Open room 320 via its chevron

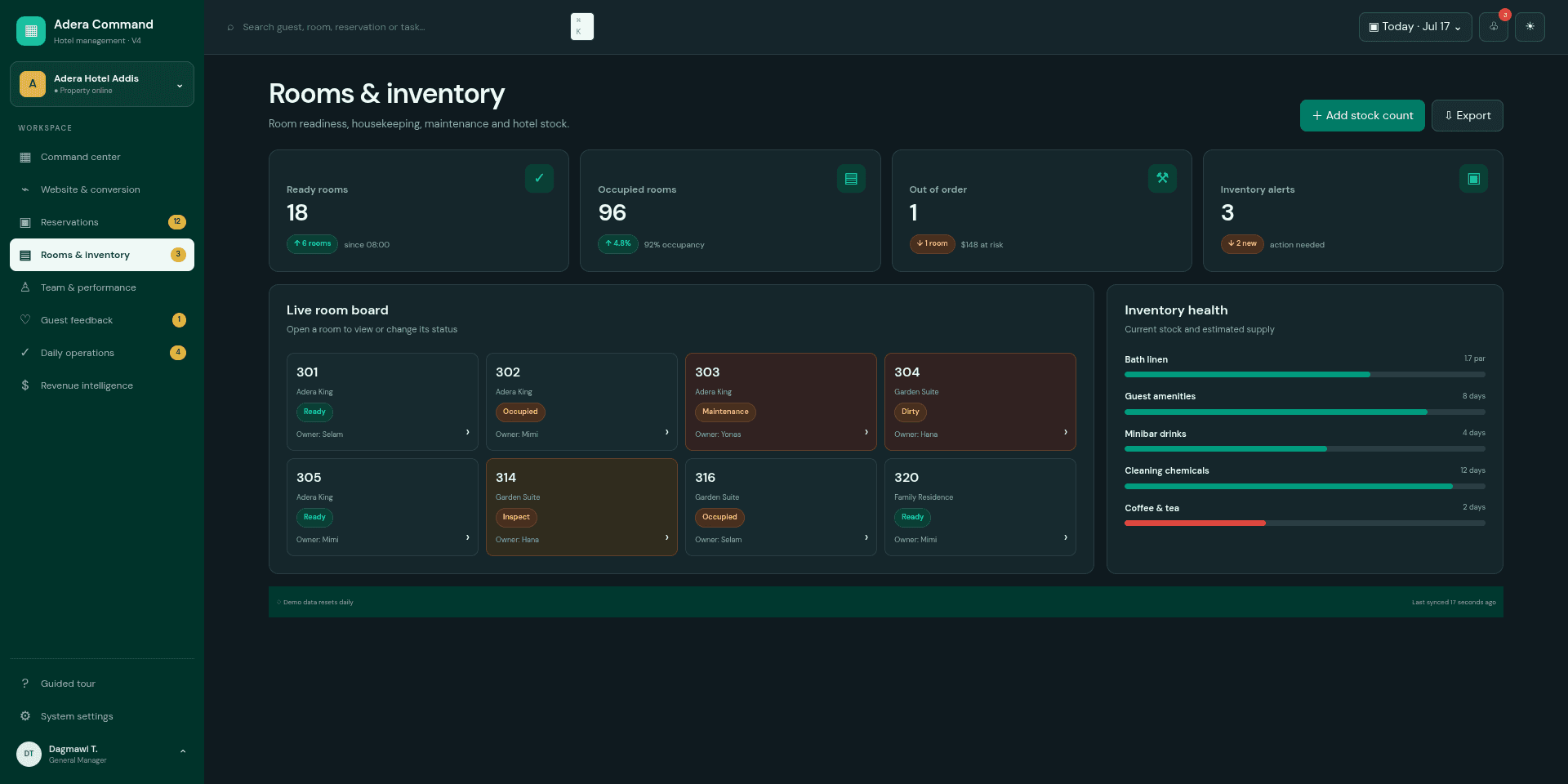[1066, 537]
